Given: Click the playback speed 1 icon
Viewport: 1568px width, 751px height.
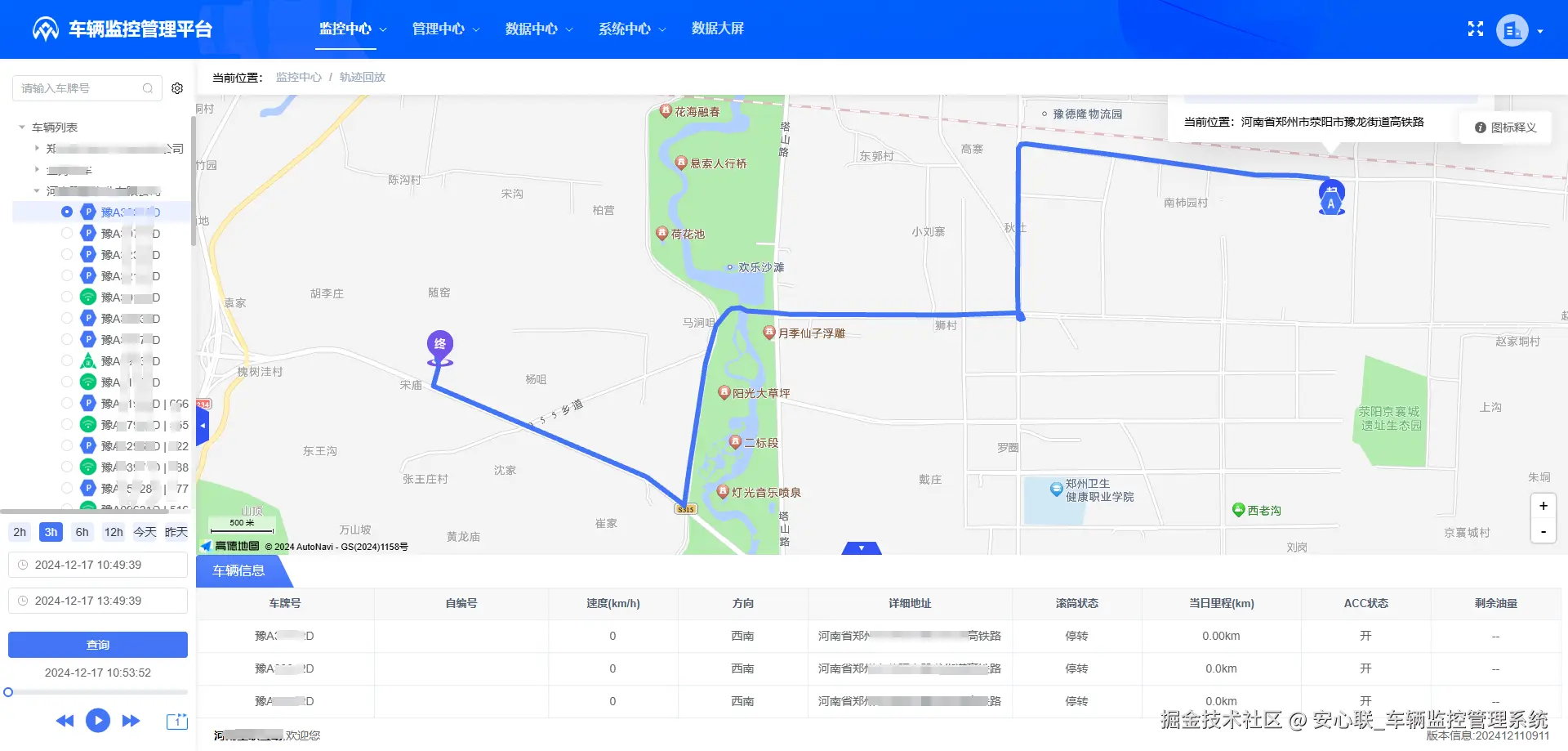Looking at the screenshot, I should 176,721.
